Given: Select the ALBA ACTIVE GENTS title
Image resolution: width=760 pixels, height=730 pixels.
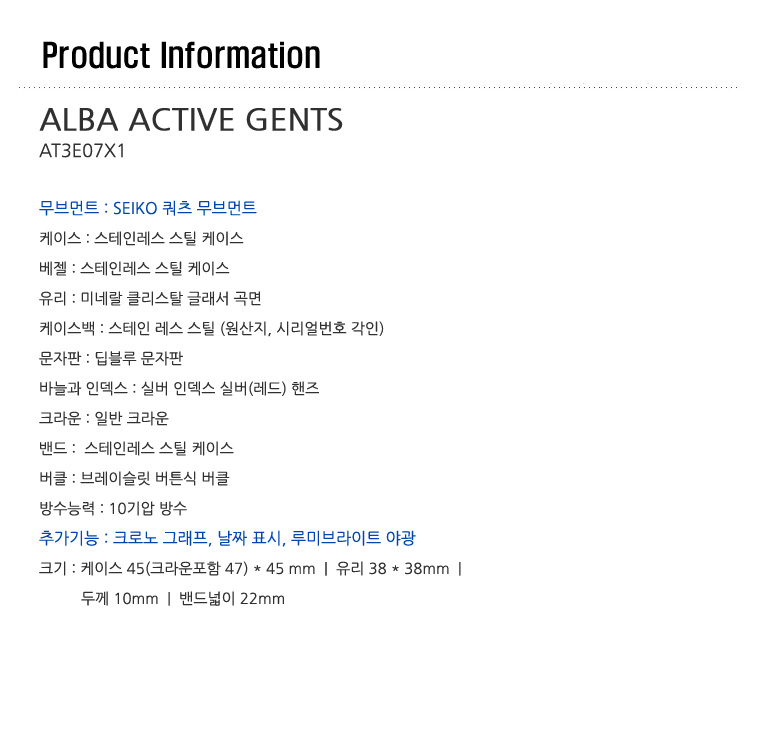Looking at the screenshot, I should (191, 120).
